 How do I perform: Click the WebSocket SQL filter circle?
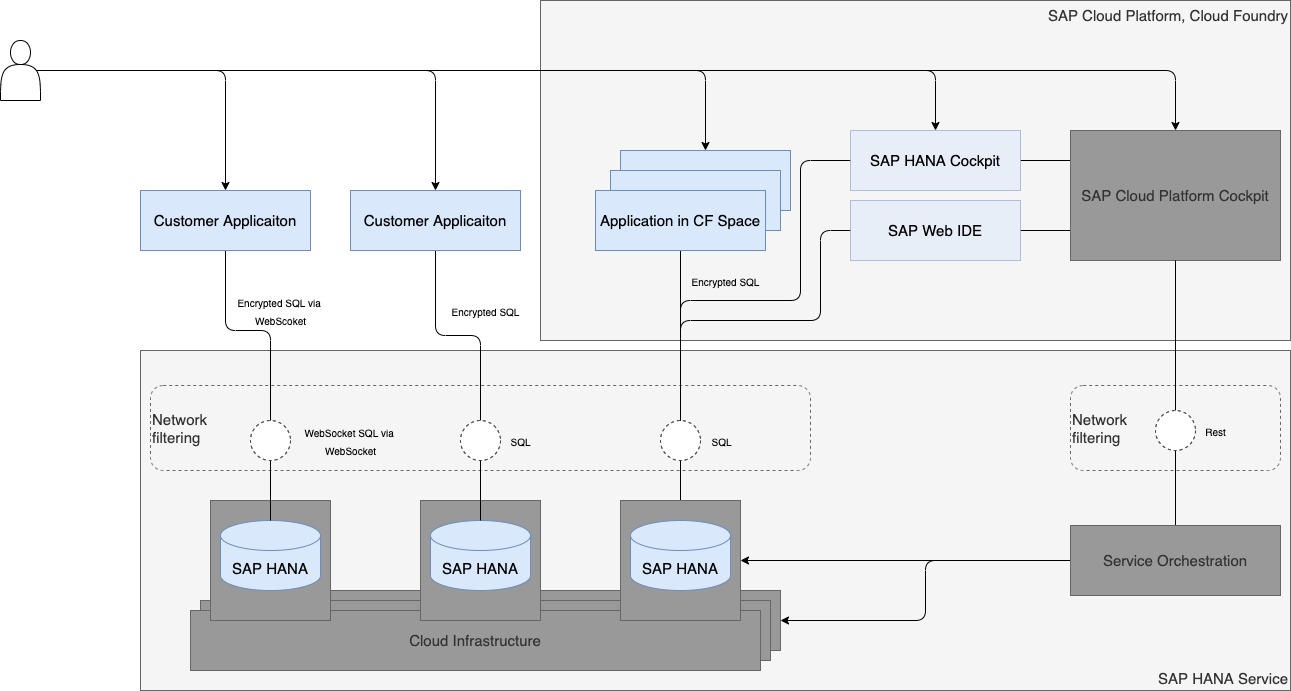pos(270,441)
